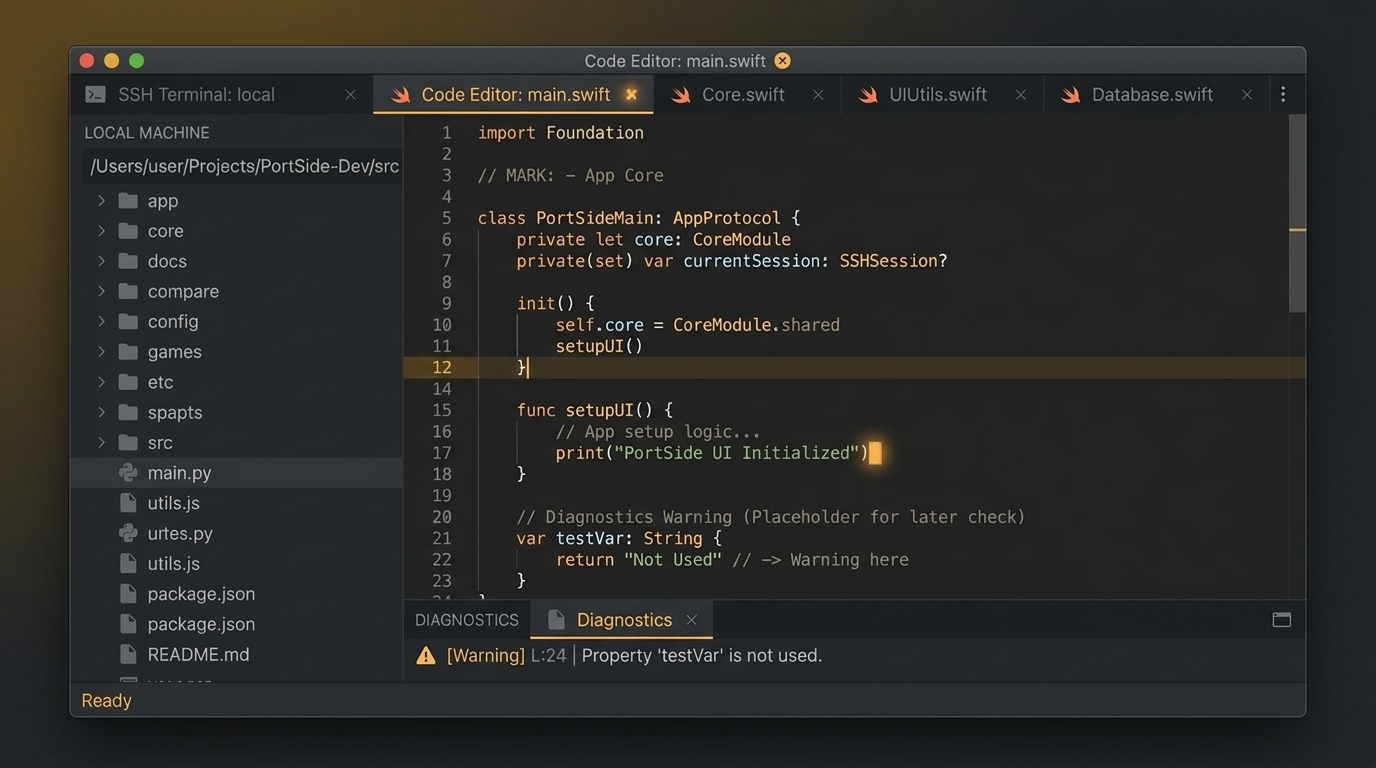Click the uppercase DIAGNOSTICS panel label
This screenshot has height=768, width=1376.
[x=467, y=620]
